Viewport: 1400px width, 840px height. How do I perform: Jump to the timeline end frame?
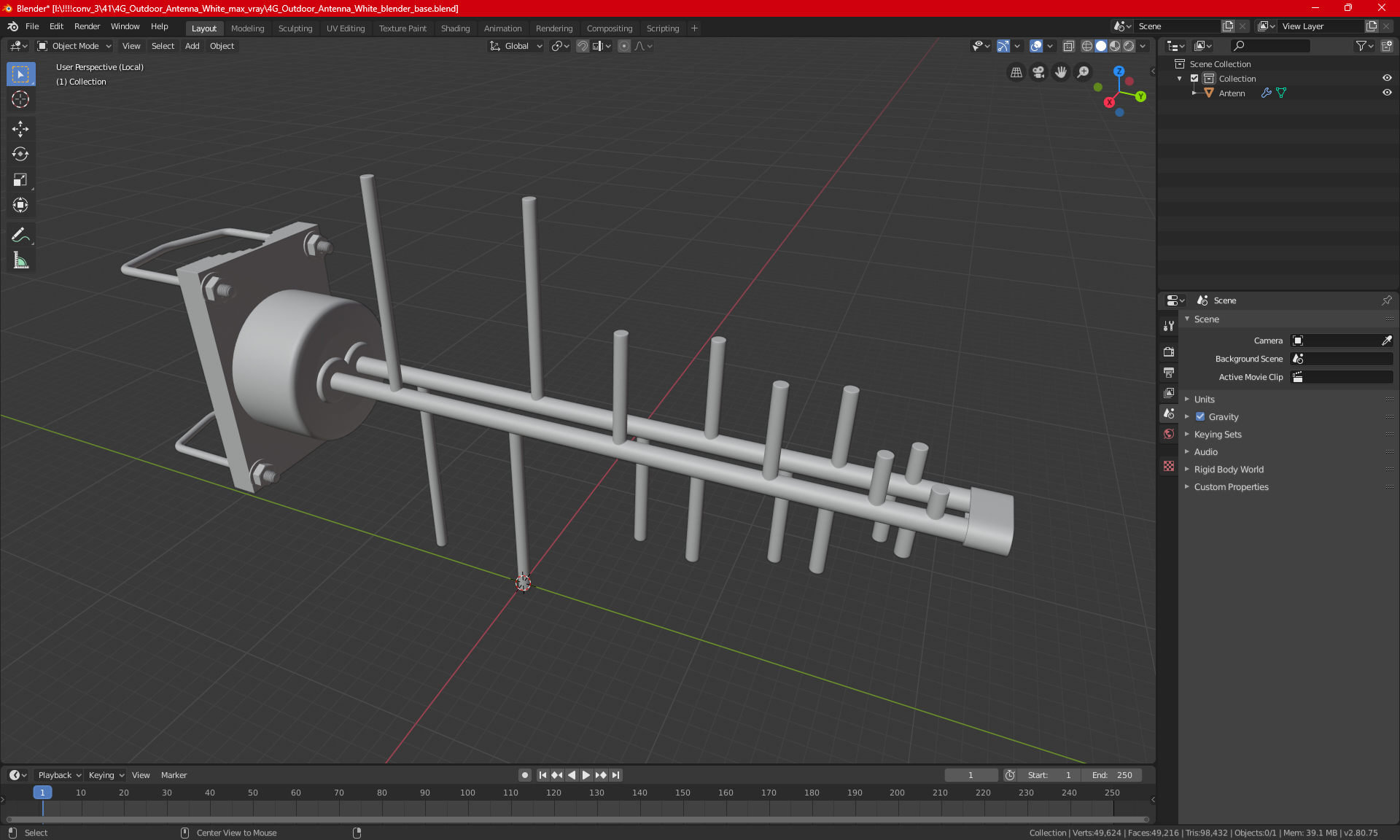616,775
